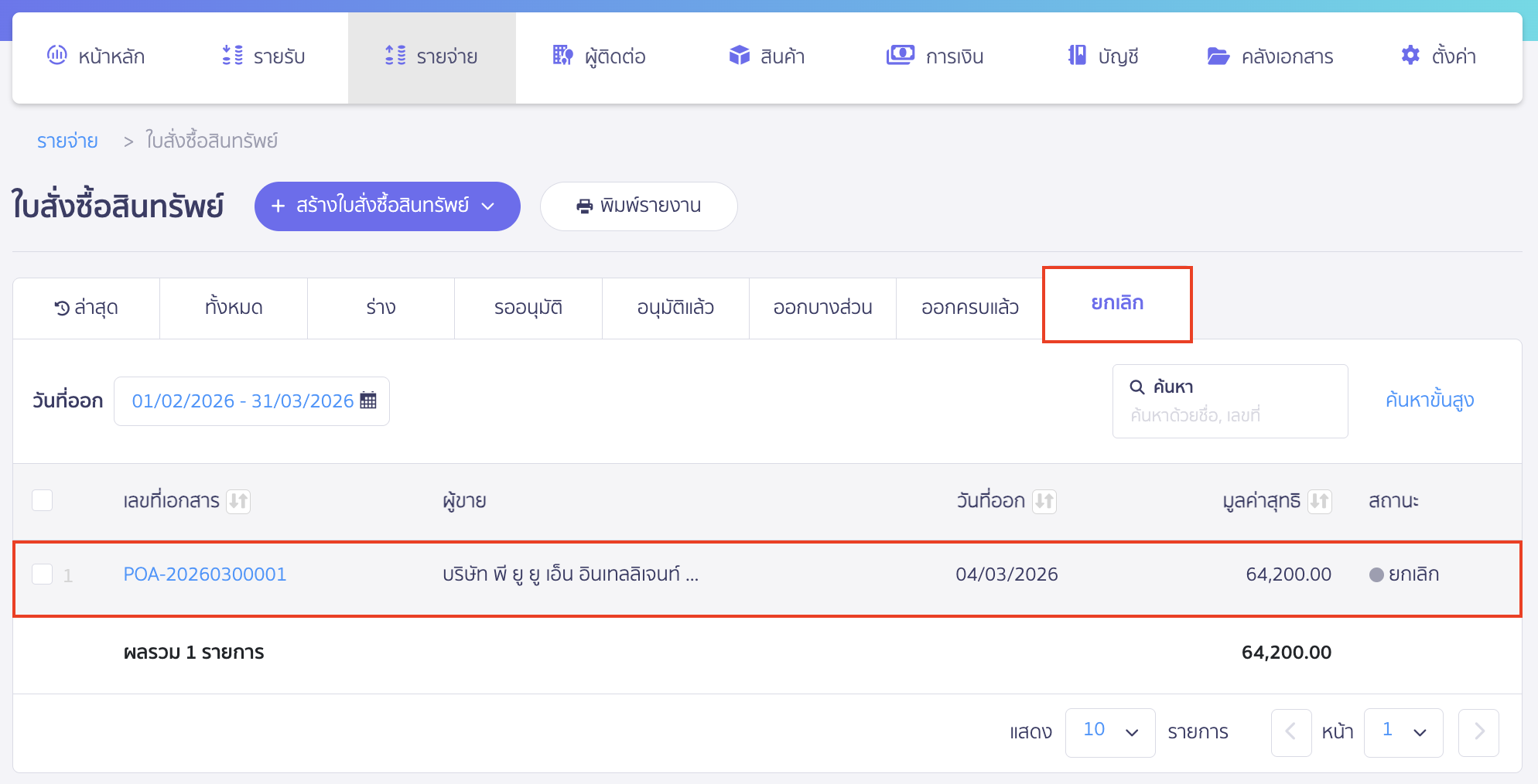Click the finance money icon
The height and width of the screenshot is (784, 1538).
(900, 56)
